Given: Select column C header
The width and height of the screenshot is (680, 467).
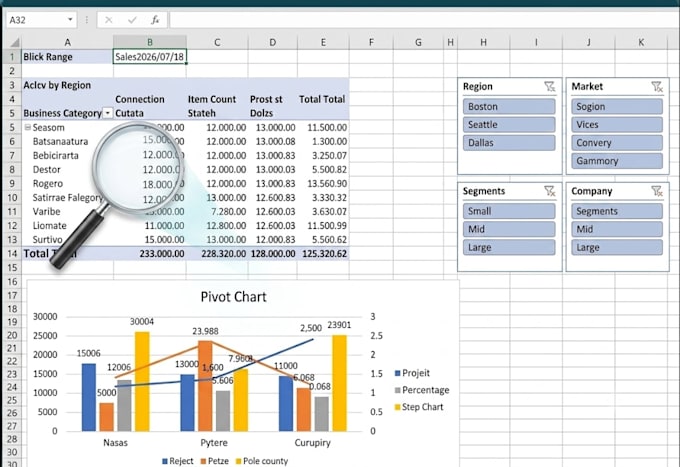Looking at the screenshot, I should coord(217,42).
